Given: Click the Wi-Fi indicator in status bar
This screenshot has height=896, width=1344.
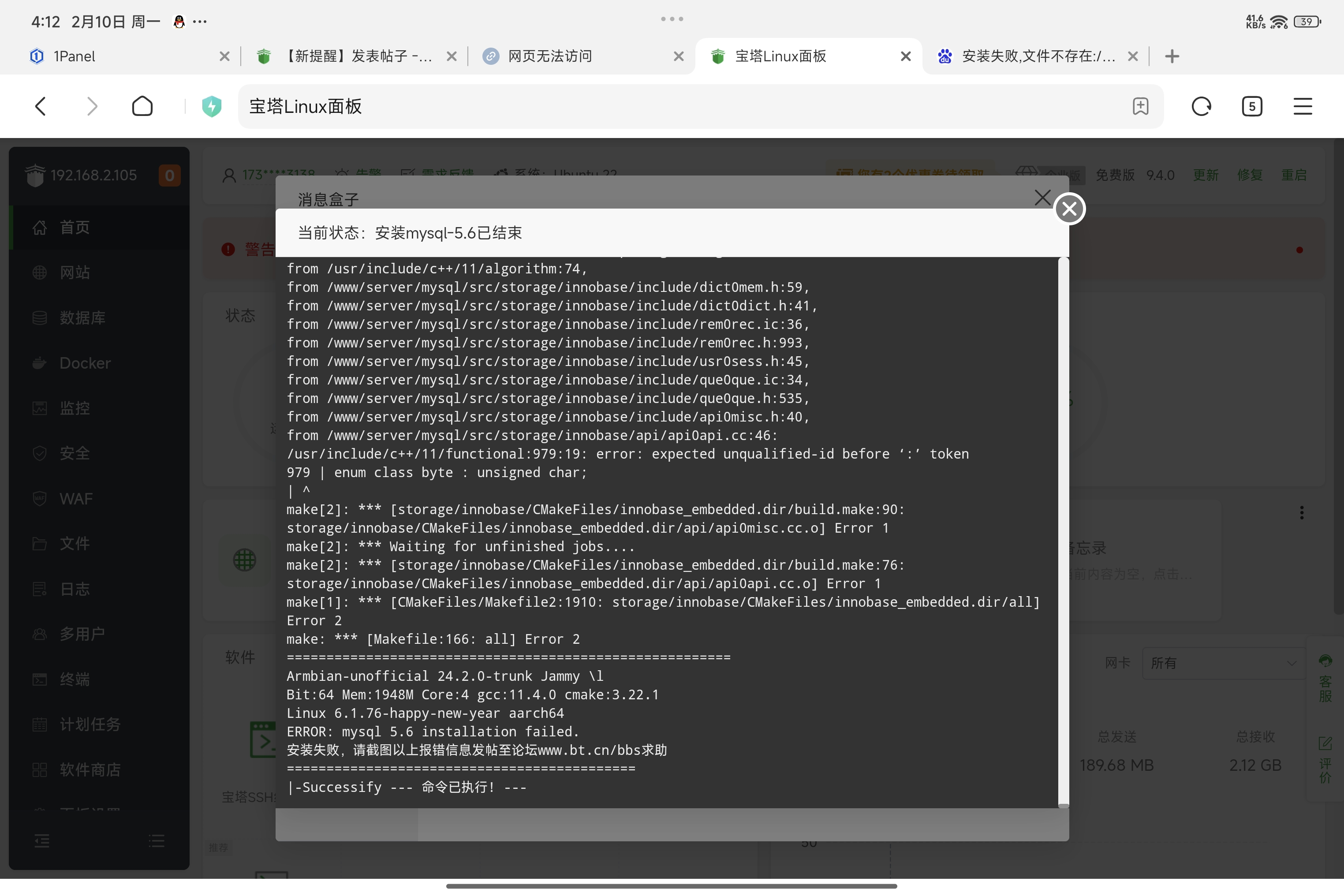Looking at the screenshot, I should [x=1279, y=22].
